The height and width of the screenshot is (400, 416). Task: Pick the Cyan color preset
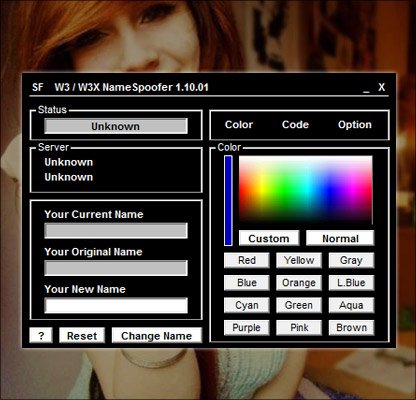[247, 305]
